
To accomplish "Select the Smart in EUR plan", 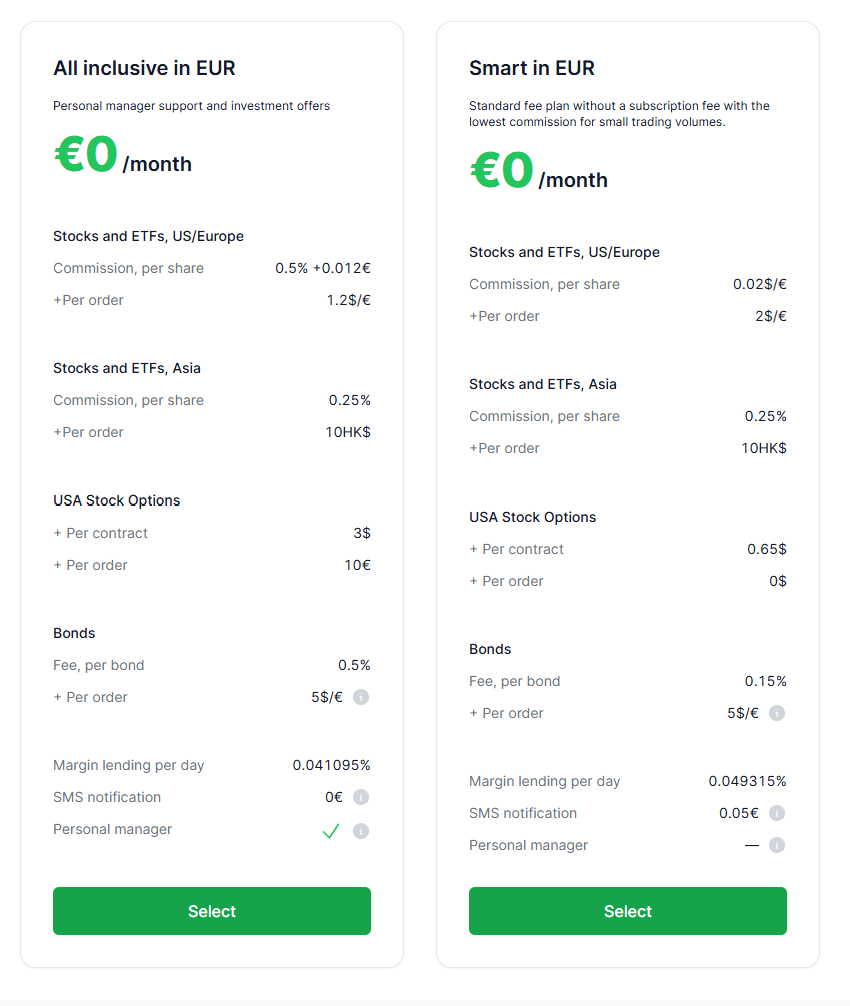I will [x=628, y=911].
